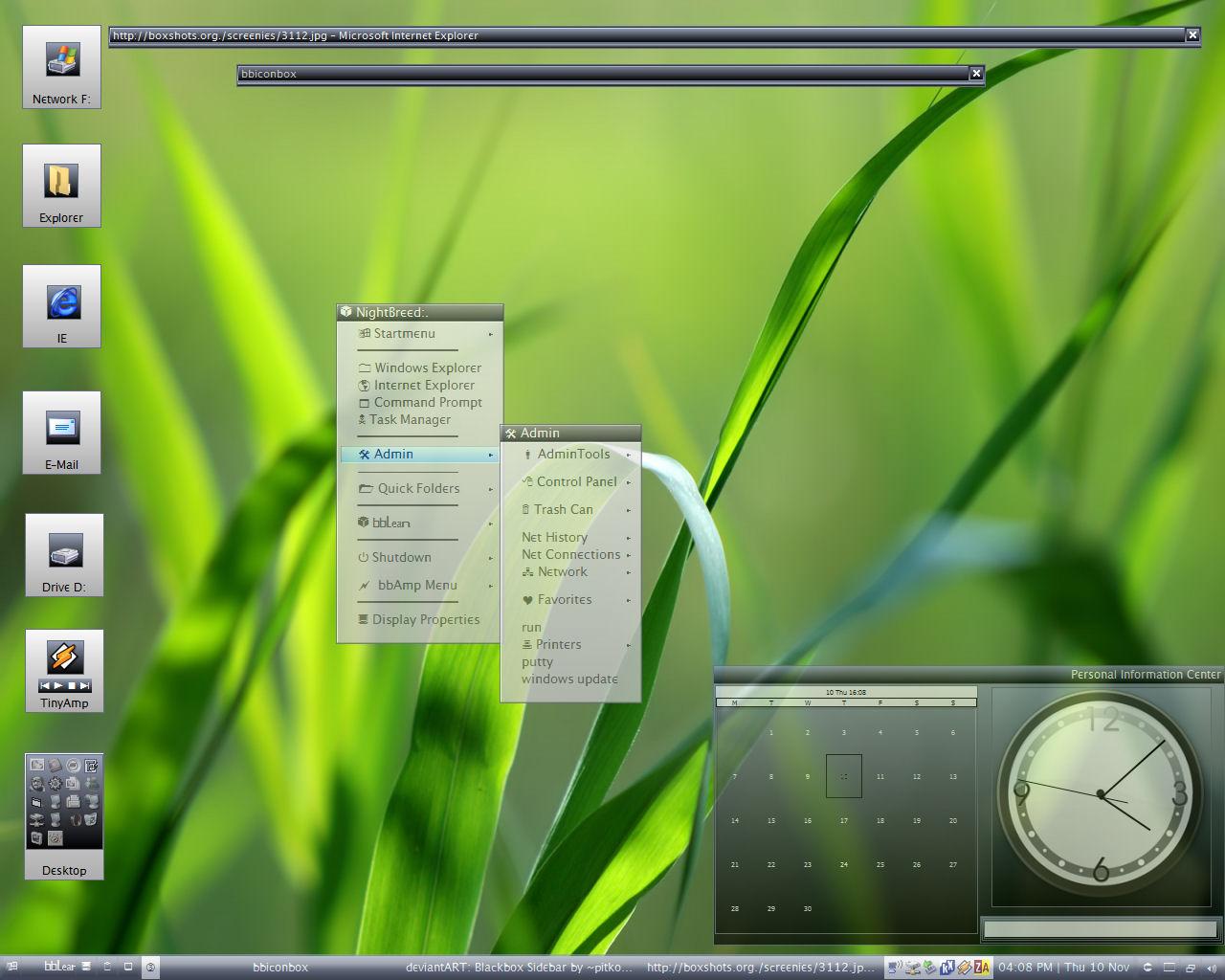Expand Quick Folders submenu
This screenshot has height=980, width=1225.
(x=418, y=488)
